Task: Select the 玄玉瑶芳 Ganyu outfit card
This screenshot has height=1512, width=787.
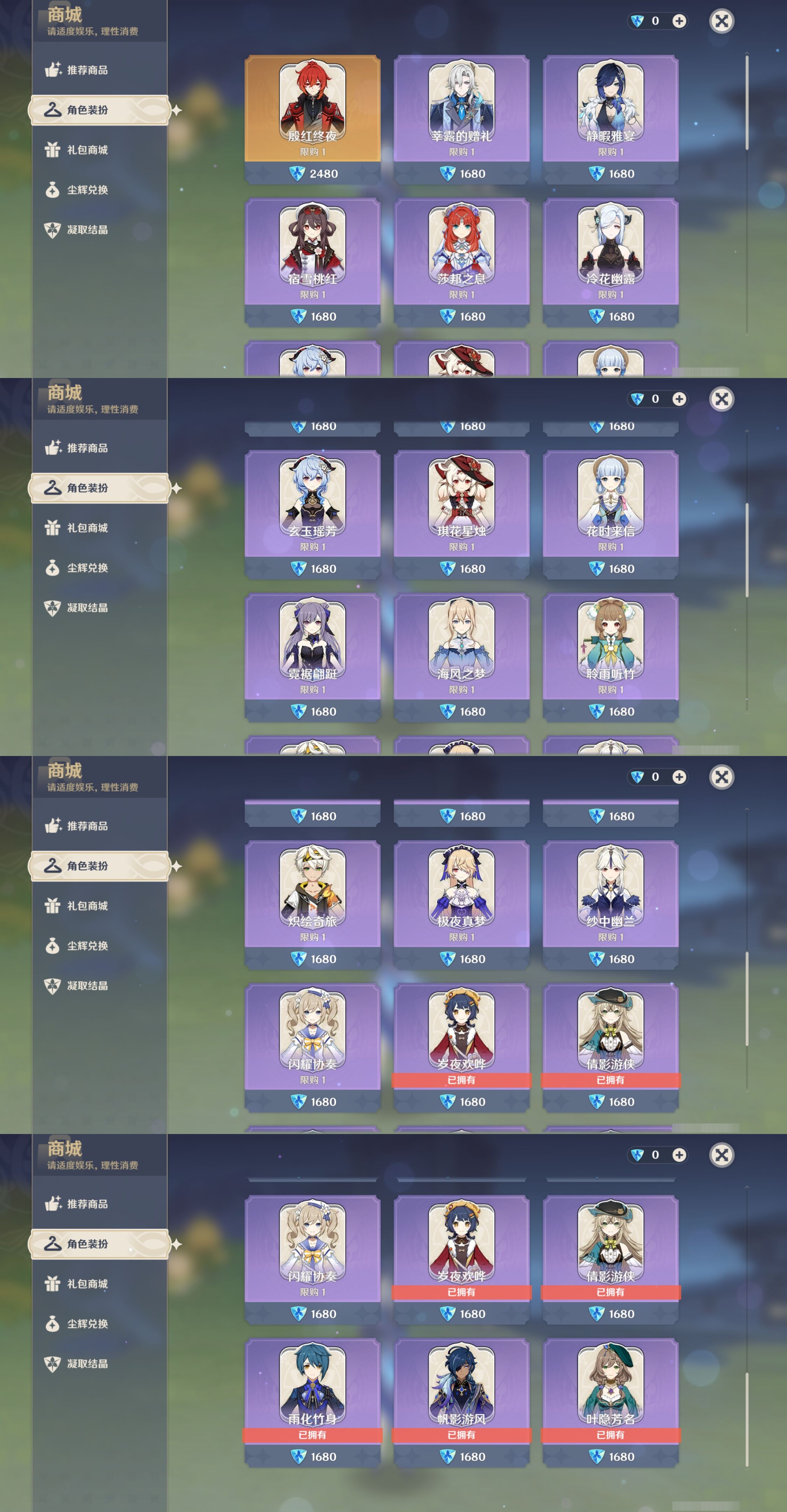Action: (x=312, y=514)
